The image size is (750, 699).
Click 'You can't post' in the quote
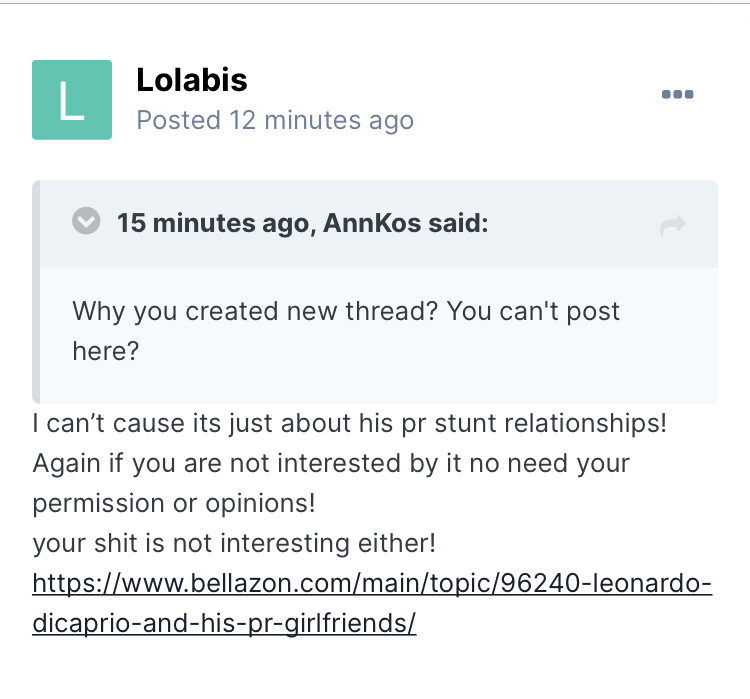coord(533,310)
